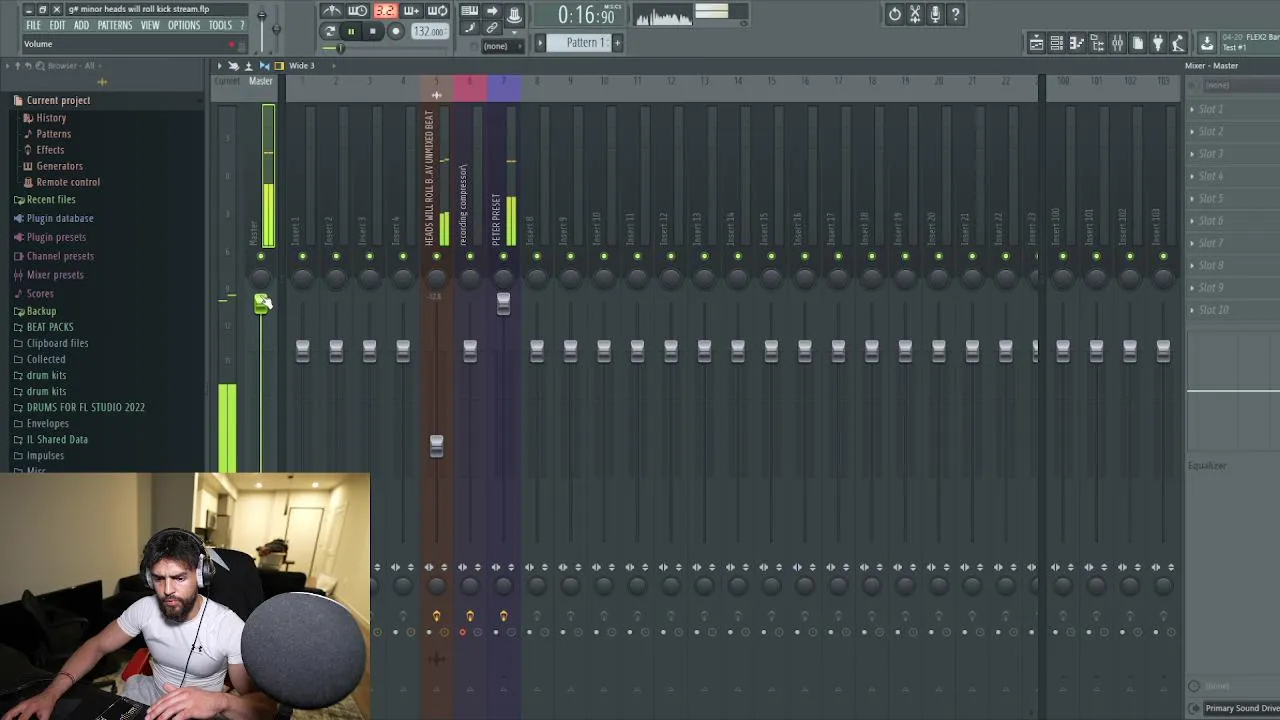The height and width of the screenshot is (720, 1280).
Task: Open the TOOLS menu
Action: 220,25
